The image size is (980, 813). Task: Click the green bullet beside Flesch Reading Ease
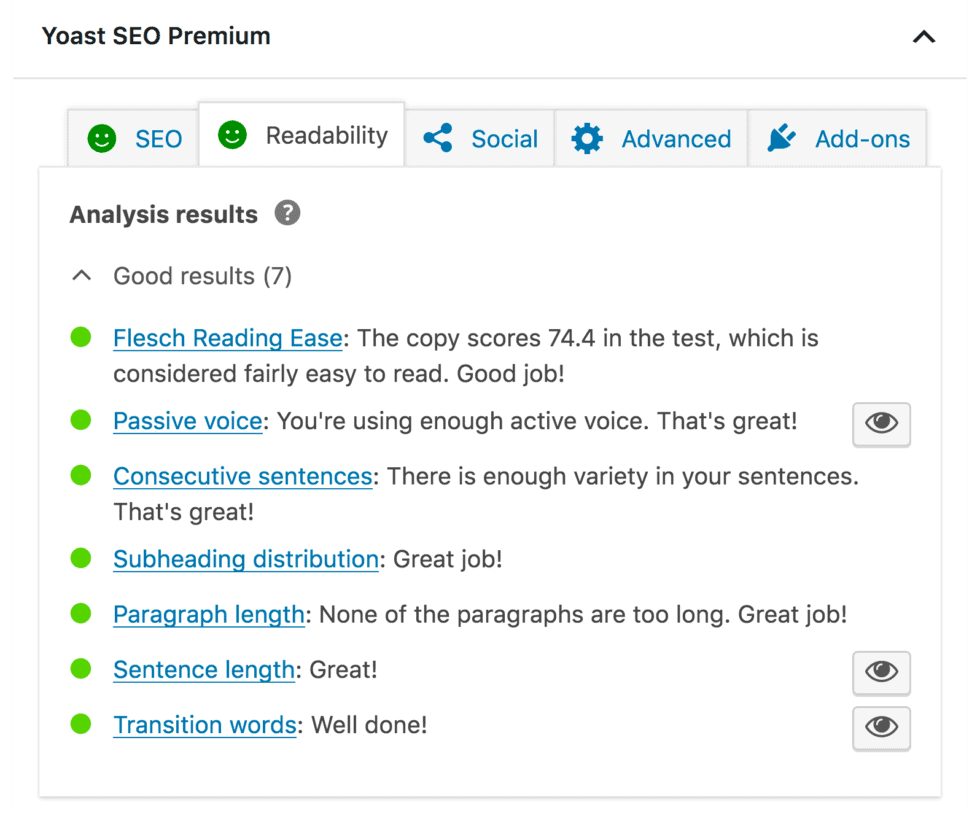[80, 337]
